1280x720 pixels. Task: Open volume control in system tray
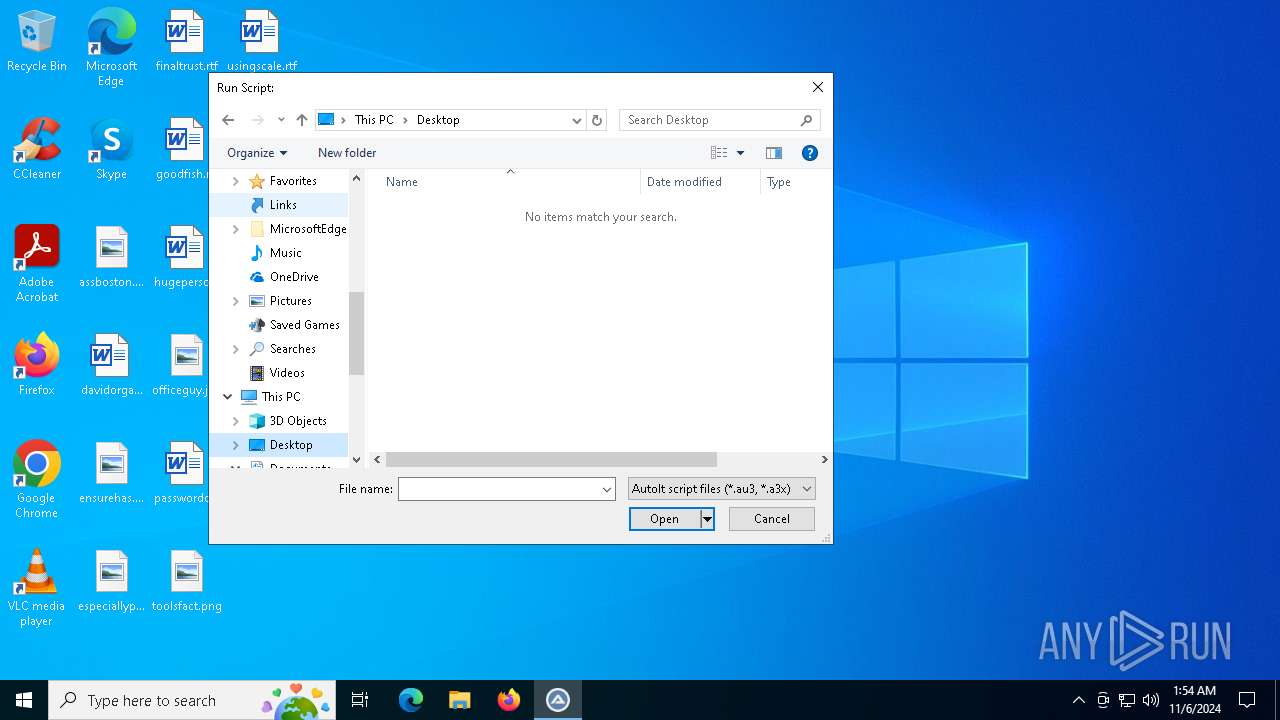tap(1151, 700)
